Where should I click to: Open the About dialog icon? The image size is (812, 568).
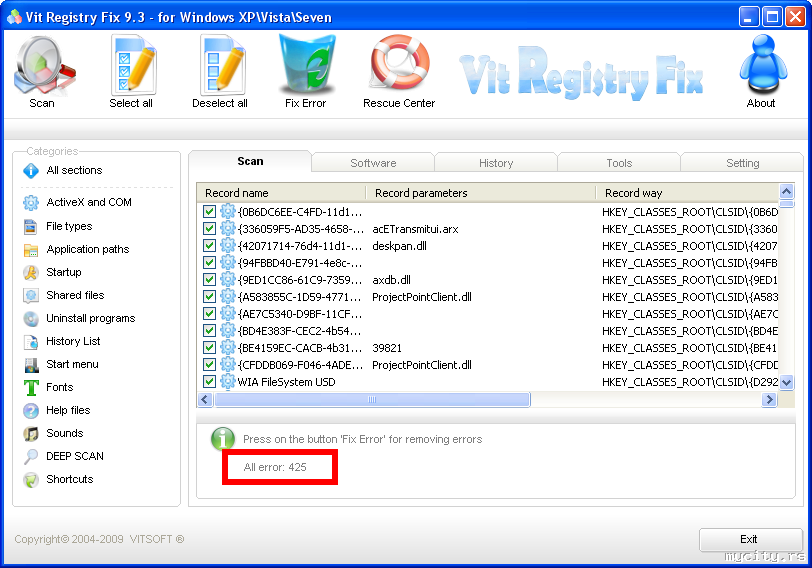pyautogui.click(x=763, y=64)
